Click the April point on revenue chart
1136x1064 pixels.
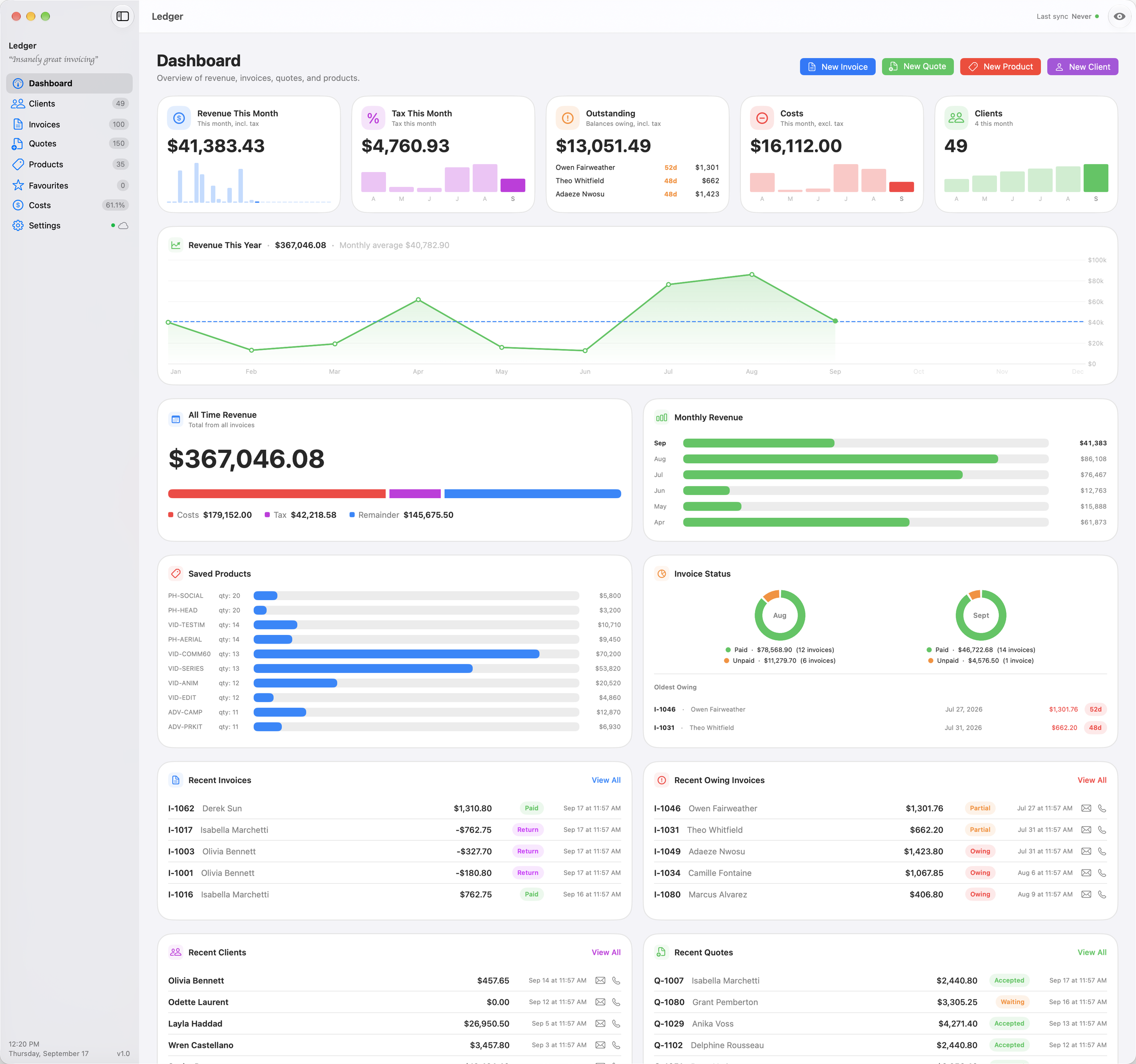(x=418, y=300)
